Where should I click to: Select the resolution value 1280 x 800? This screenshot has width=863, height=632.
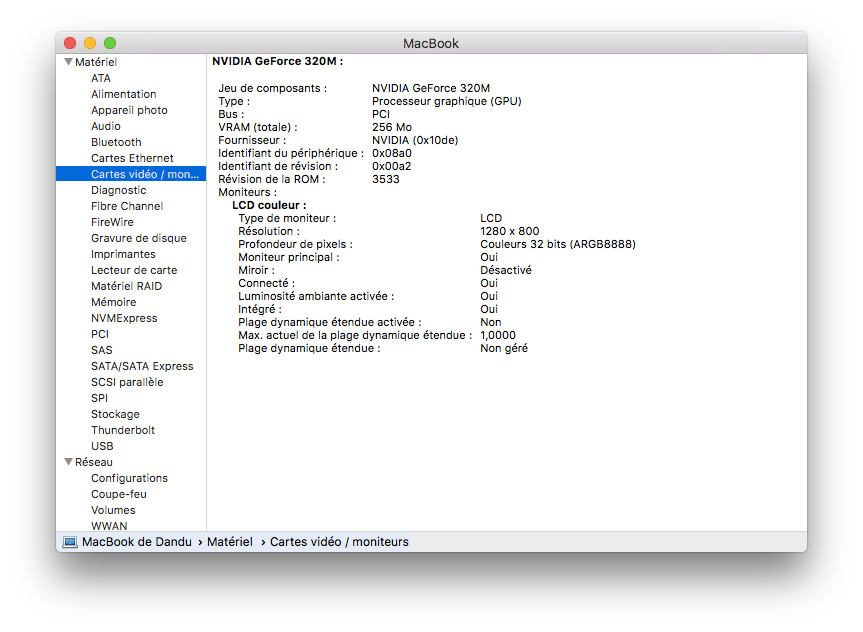(510, 231)
